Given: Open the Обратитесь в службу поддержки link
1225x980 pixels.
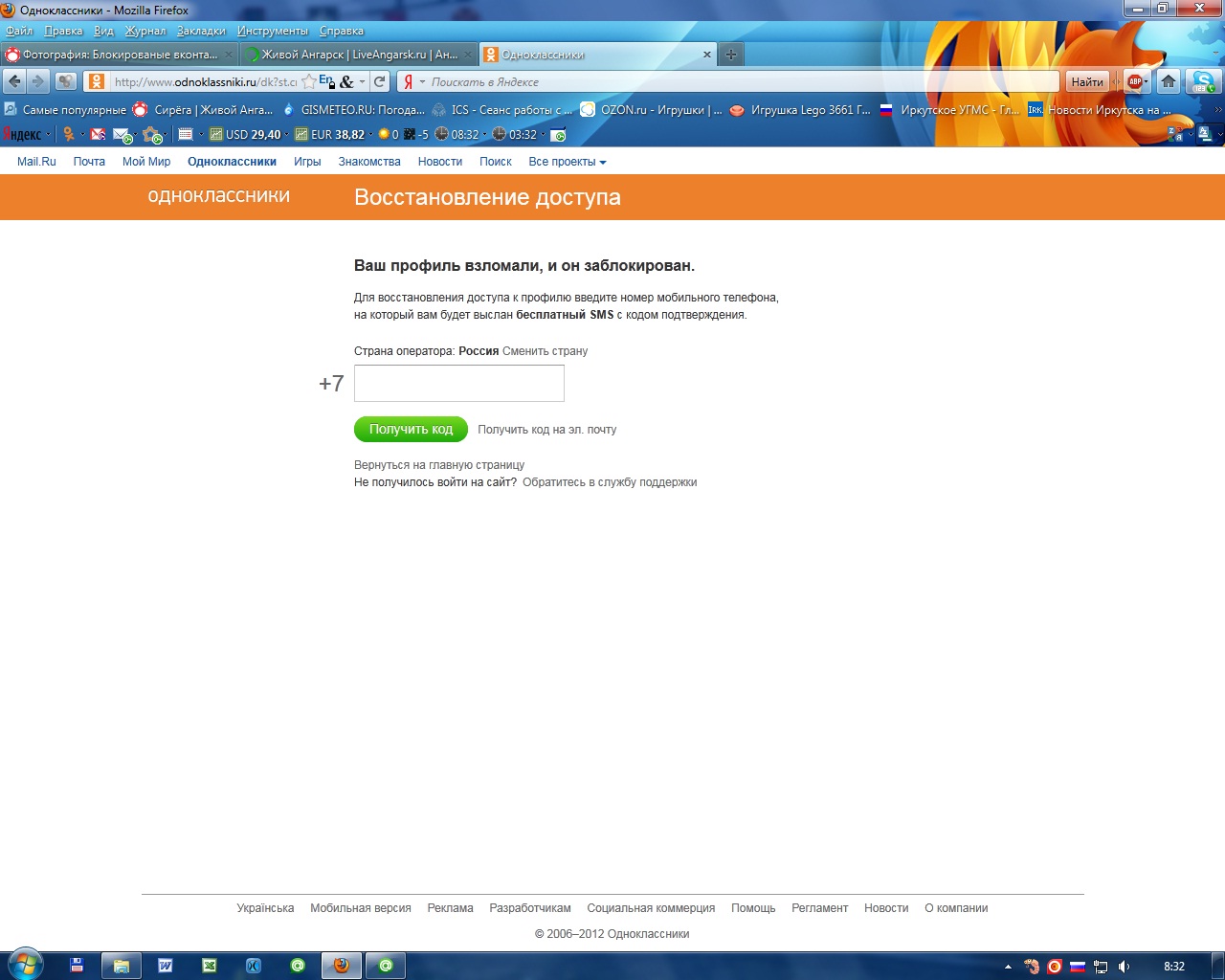Looking at the screenshot, I should point(610,482).
